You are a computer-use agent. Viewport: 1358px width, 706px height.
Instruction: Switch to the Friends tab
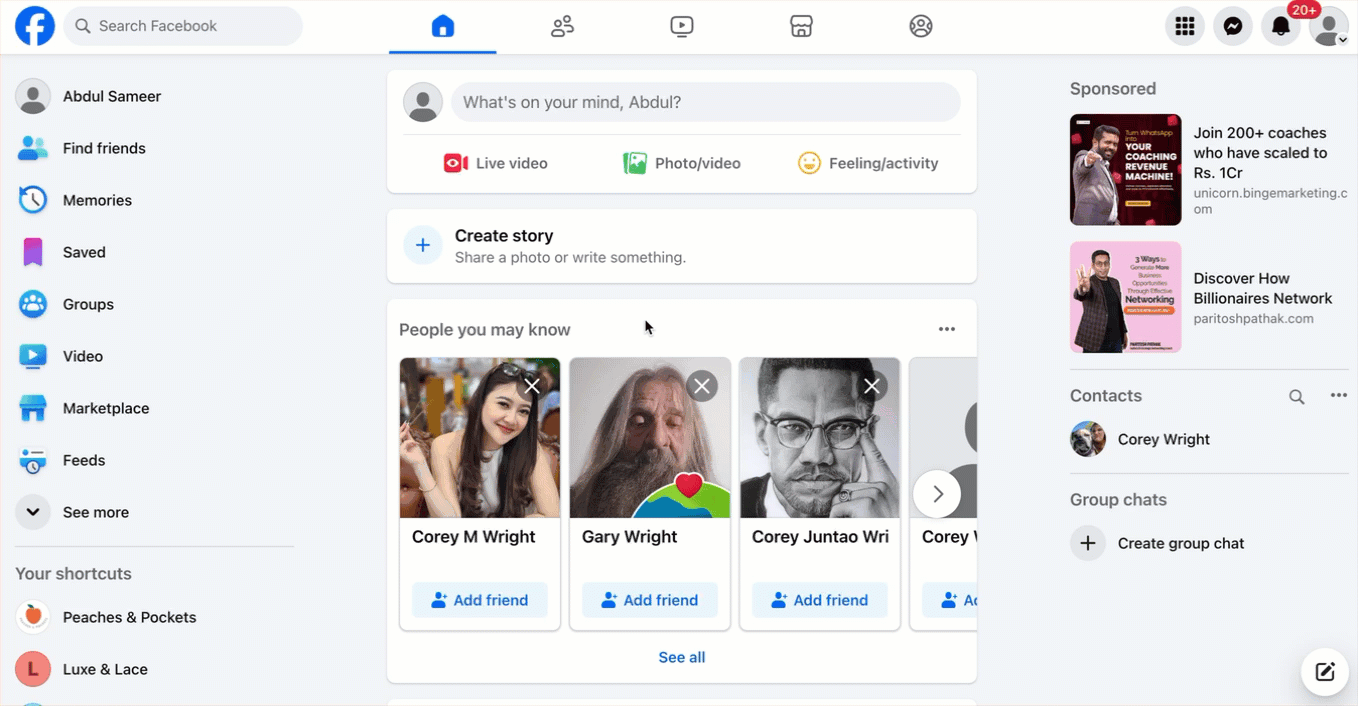[x=562, y=27]
